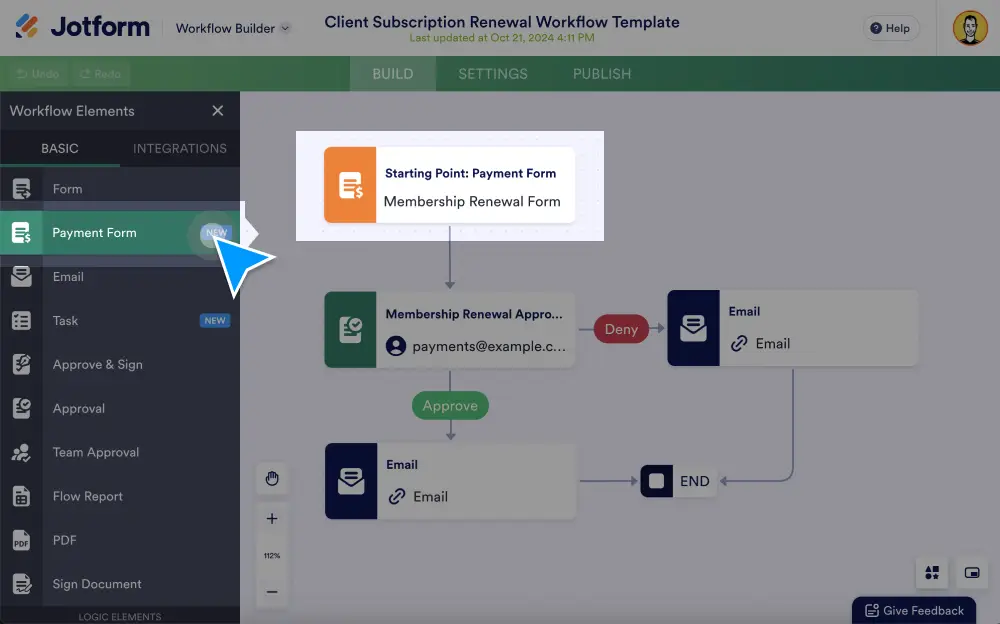Open the shapes/elements panel at bottom right

[932, 572]
